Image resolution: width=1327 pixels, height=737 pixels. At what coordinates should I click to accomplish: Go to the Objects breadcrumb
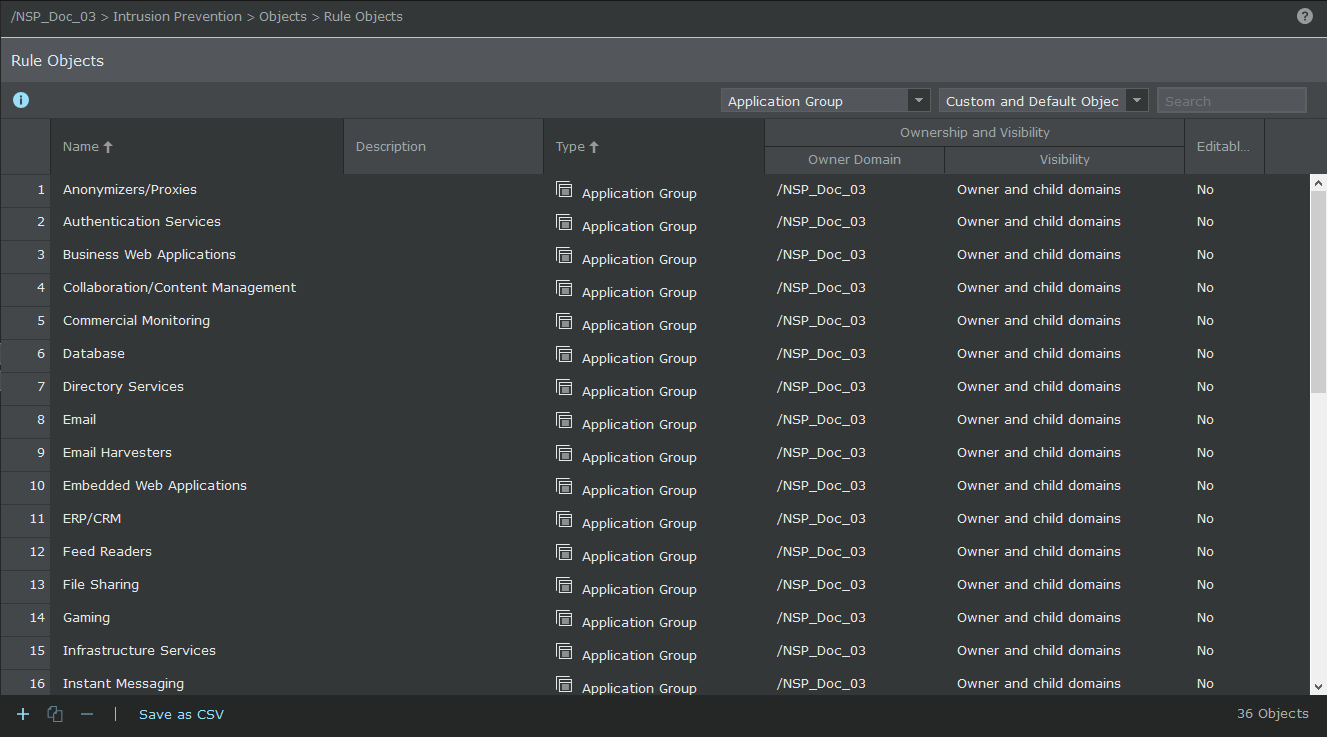pyautogui.click(x=283, y=17)
